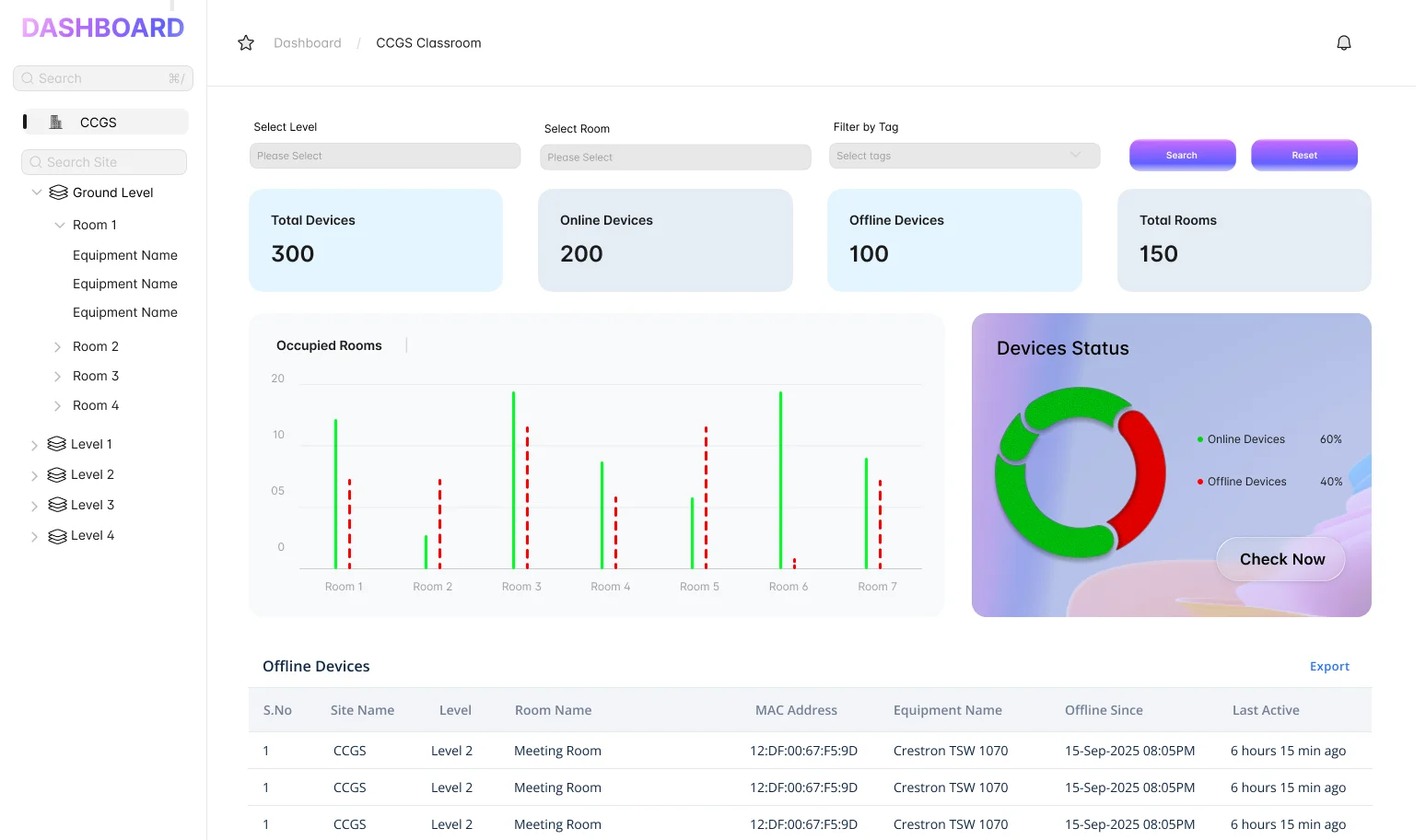Open Dashboard from the breadcrumb
The width and height of the screenshot is (1426, 840).
click(307, 42)
